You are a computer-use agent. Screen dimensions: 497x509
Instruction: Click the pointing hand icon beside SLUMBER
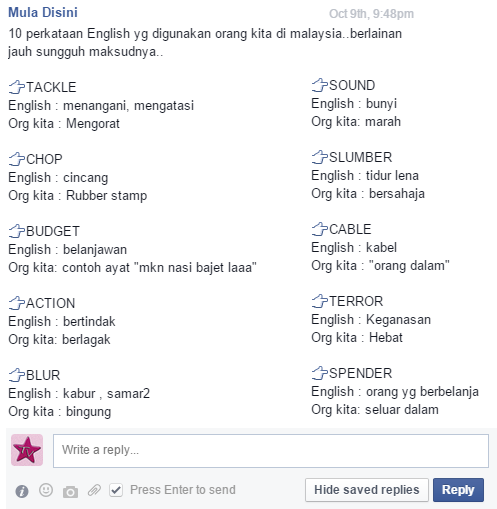tap(320, 157)
